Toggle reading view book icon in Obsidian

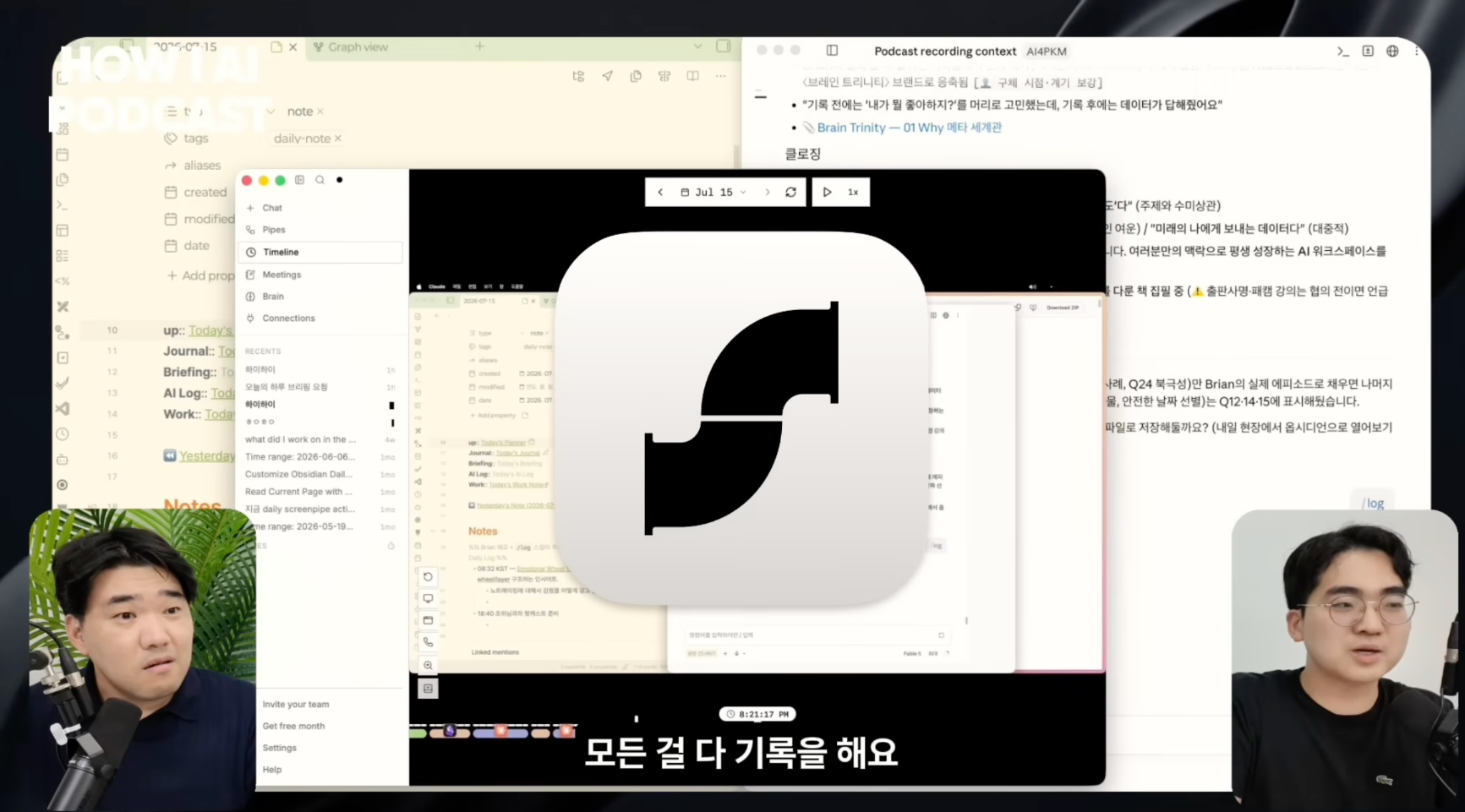pos(692,76)
